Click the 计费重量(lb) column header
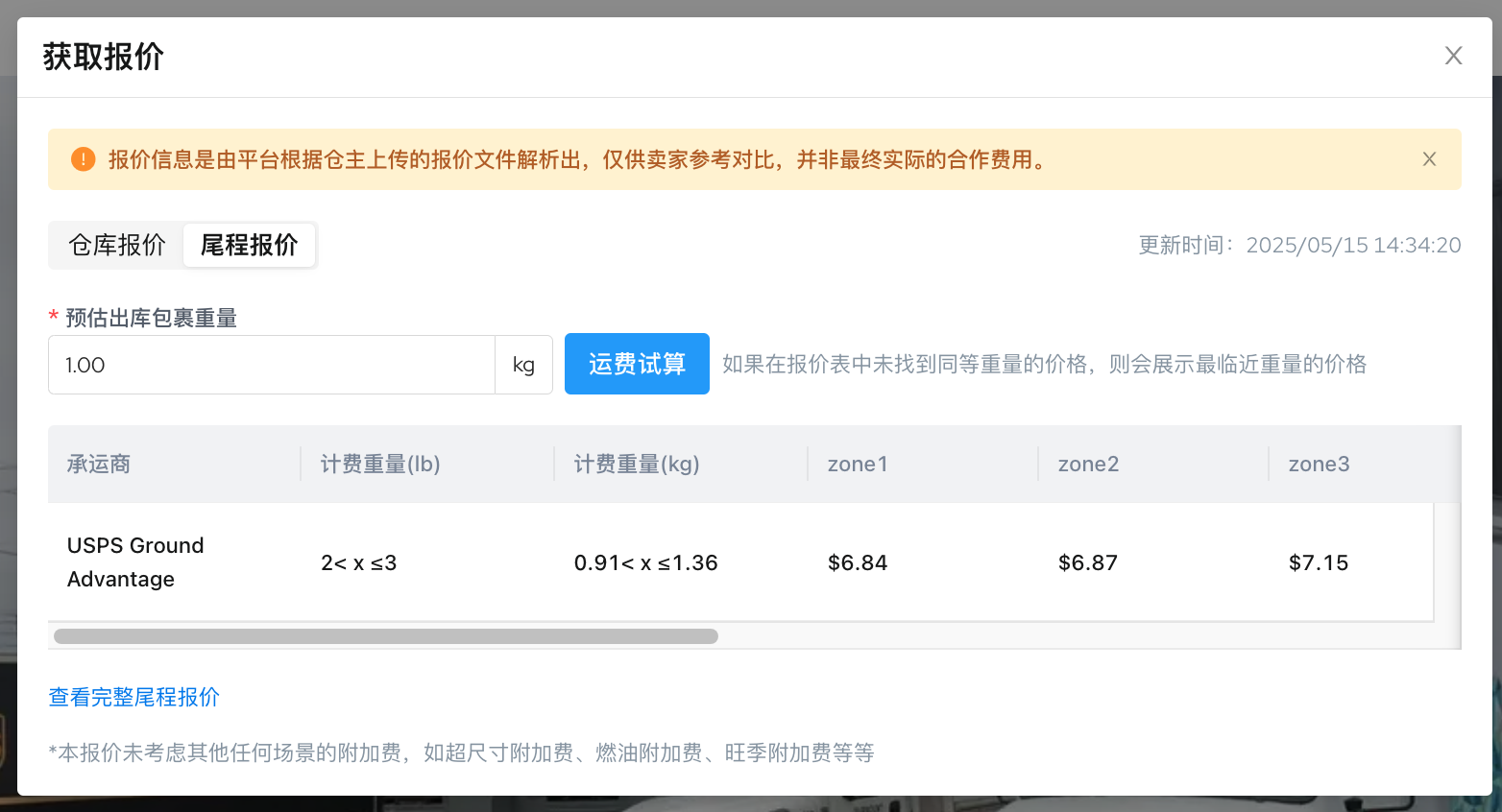Viewport: 1502px width, 812px height. (380, 465)
